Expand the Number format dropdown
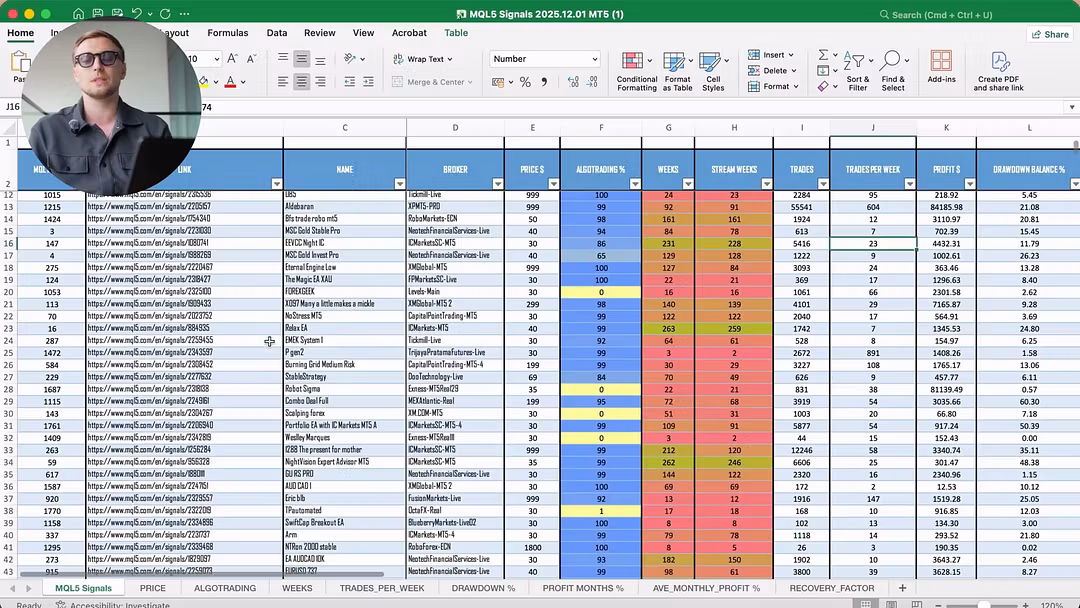 594,59
